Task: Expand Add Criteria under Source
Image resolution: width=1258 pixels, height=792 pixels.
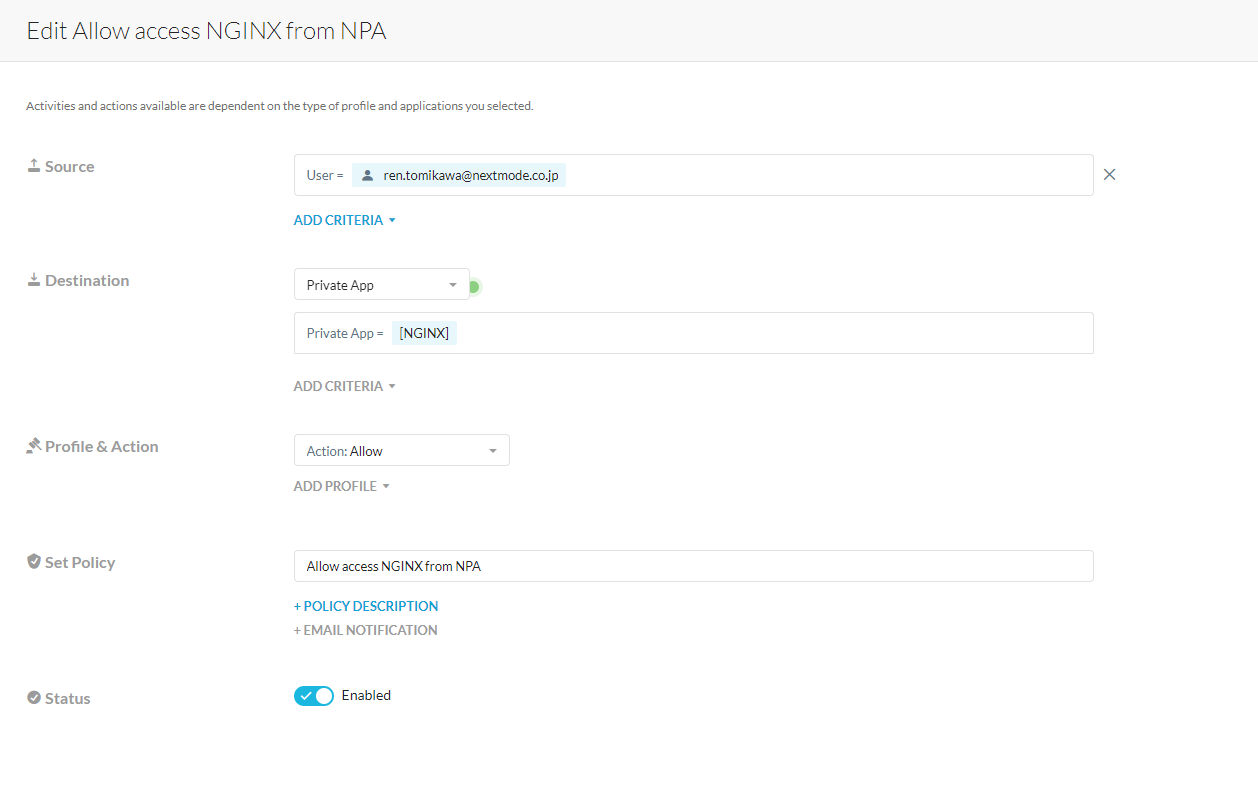Action: click(x=344, y=220)
